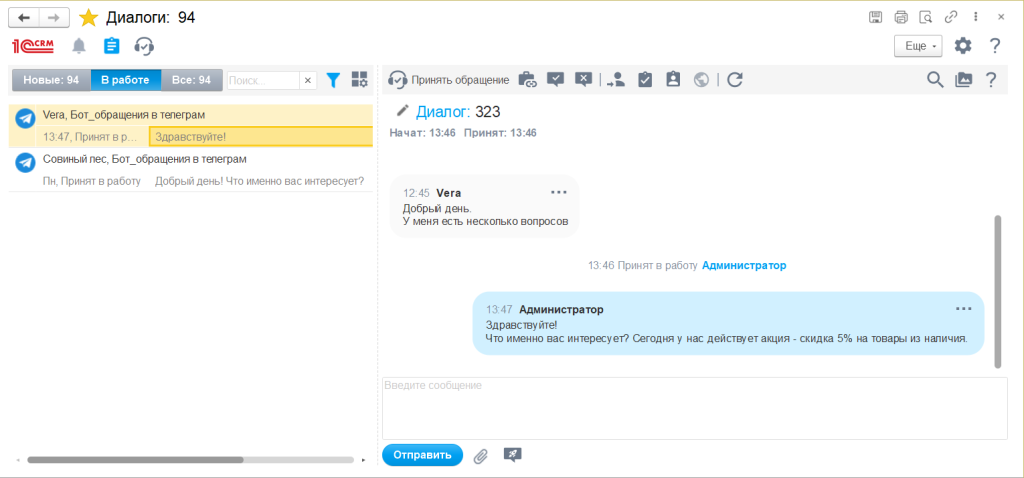Open the three-dot menu on Vera's message

[x=558, y=192]
